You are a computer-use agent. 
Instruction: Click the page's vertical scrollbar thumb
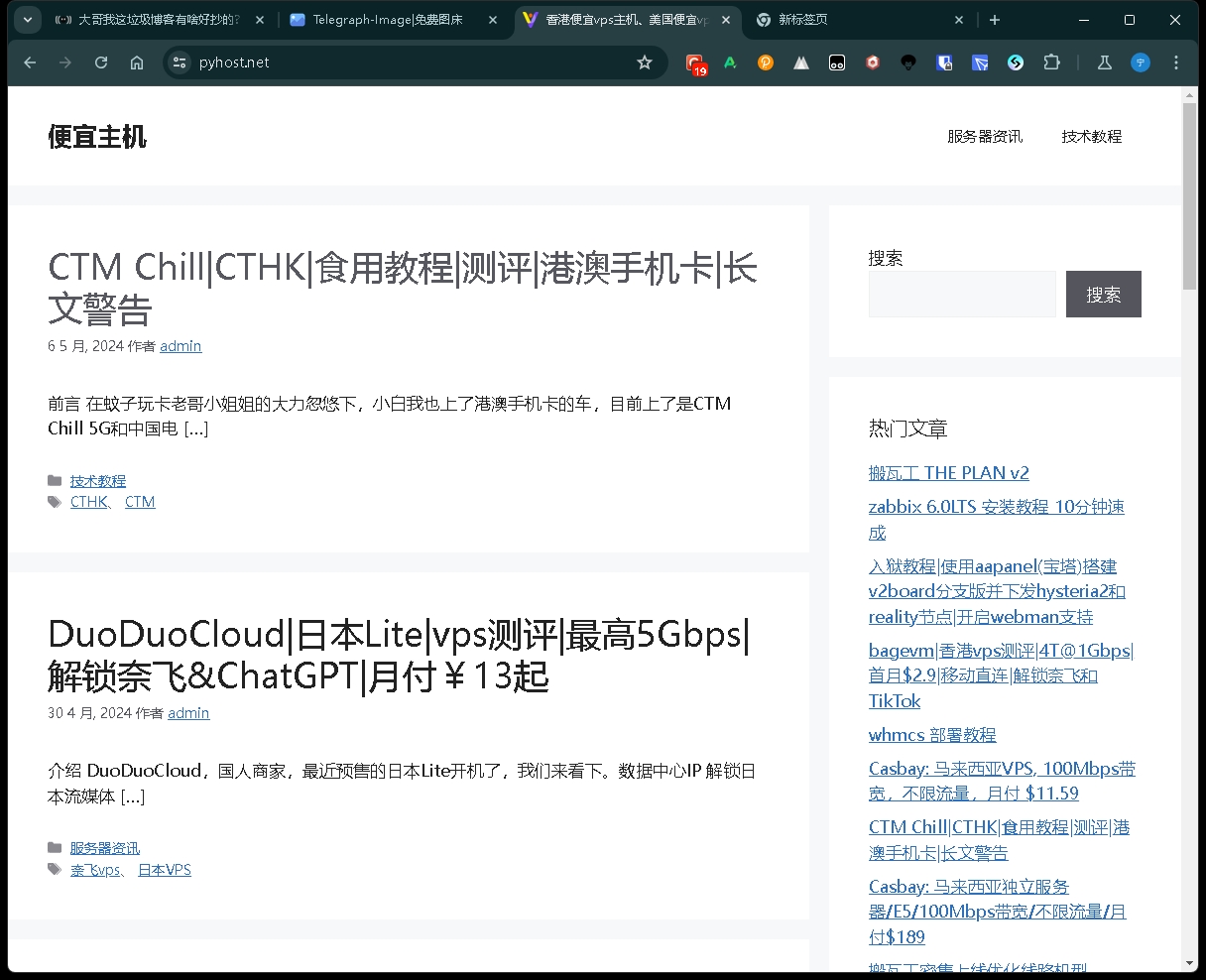point(1190,195)
